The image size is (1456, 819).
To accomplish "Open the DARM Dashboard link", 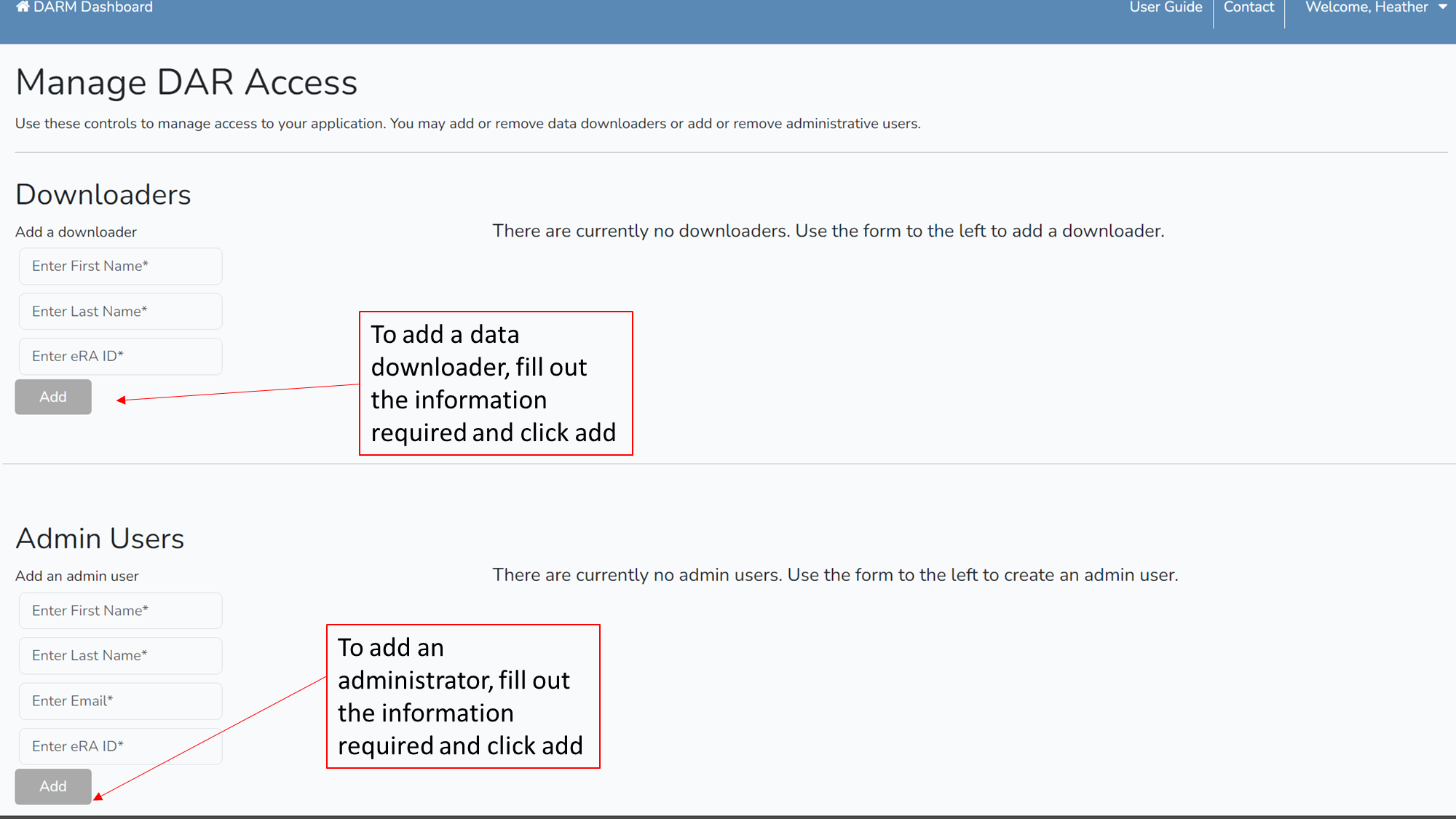I will tap(92, 7).
